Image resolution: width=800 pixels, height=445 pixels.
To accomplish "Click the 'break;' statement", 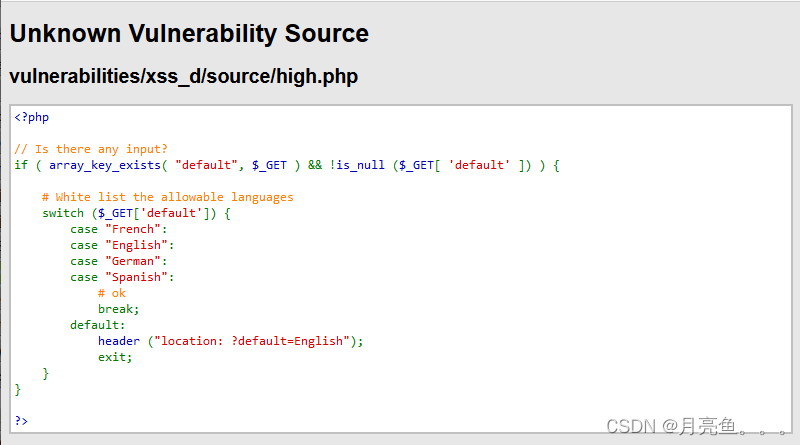I will (x=118, y=309).
